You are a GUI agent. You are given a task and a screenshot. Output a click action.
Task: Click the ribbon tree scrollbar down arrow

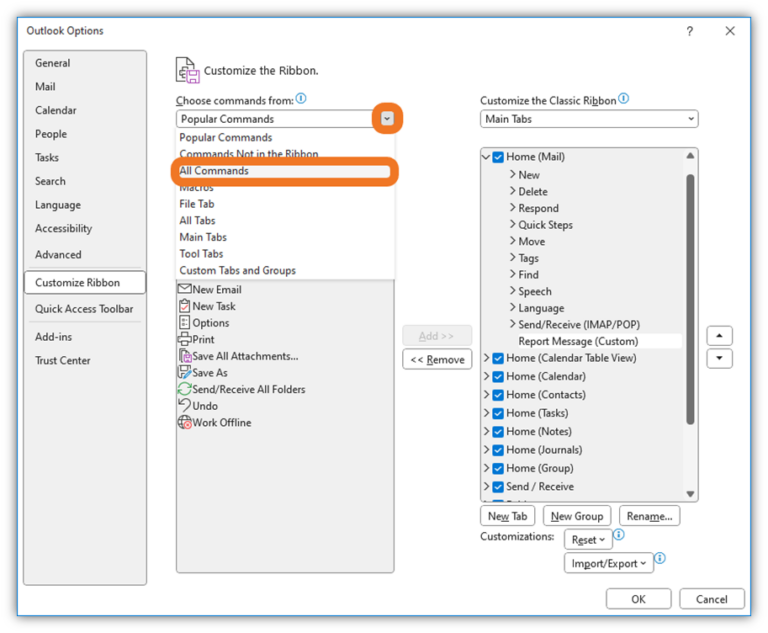tap(690, 493)
